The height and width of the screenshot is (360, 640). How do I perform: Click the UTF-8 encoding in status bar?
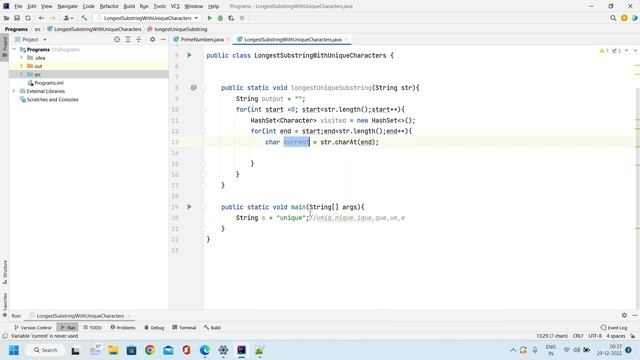pos(595,336)
